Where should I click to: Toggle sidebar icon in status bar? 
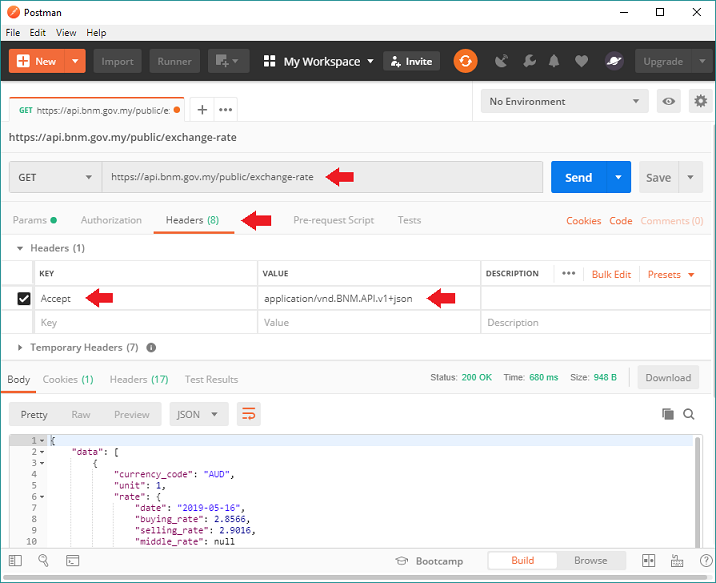[x=15, y=561]
